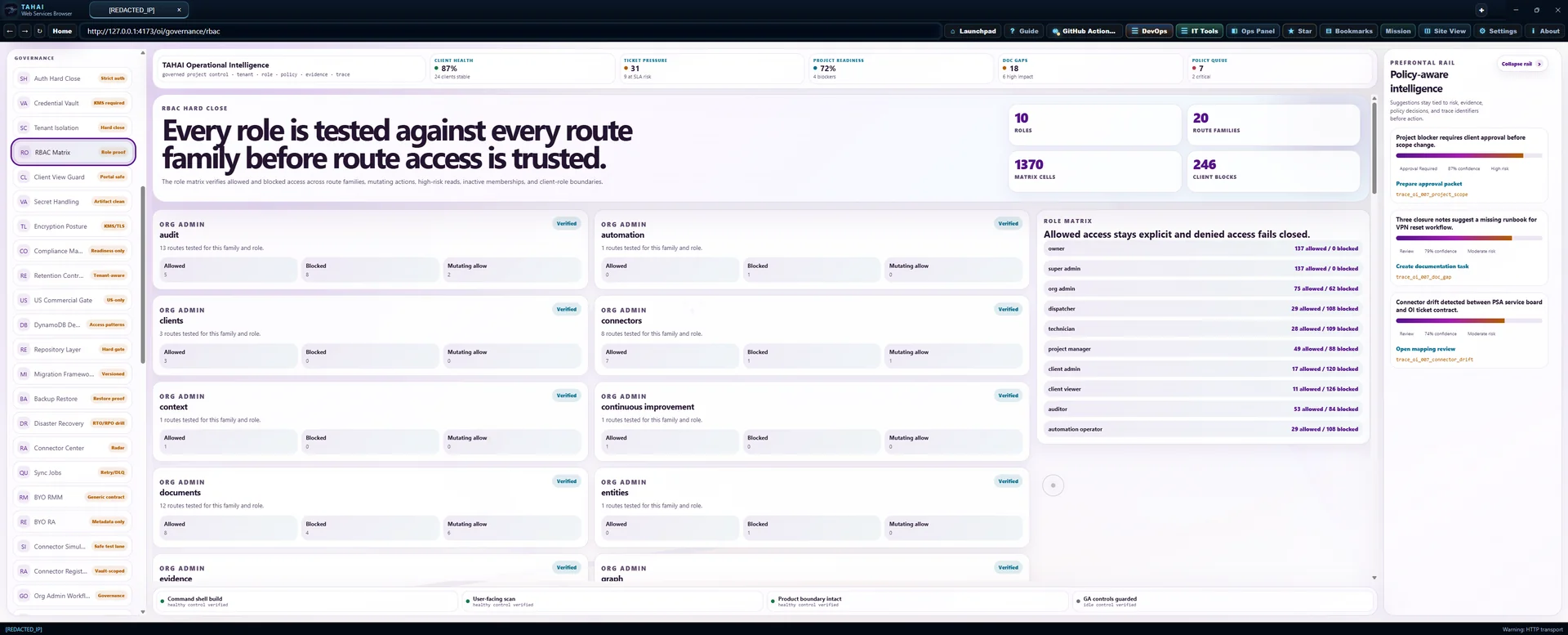Reload the page with the refresh icon
The height and width of the screenshot is (635, 1568).
pos(39,31)
